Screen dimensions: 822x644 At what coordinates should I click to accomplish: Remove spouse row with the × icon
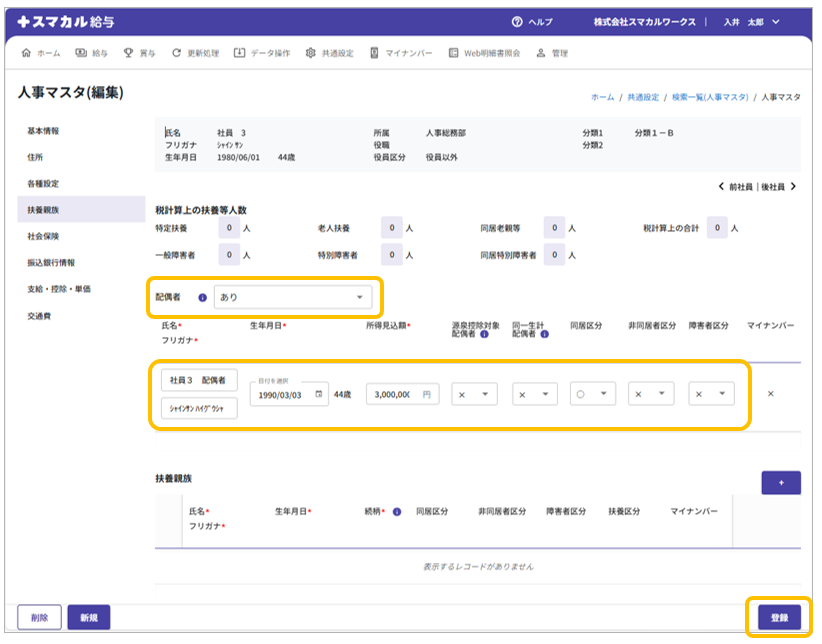[x=770, y=394]
